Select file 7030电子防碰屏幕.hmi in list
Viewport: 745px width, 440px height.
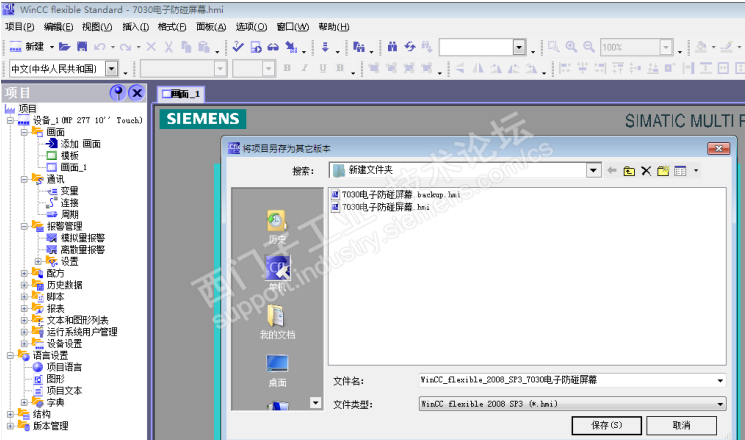click(x=381, y=207)
